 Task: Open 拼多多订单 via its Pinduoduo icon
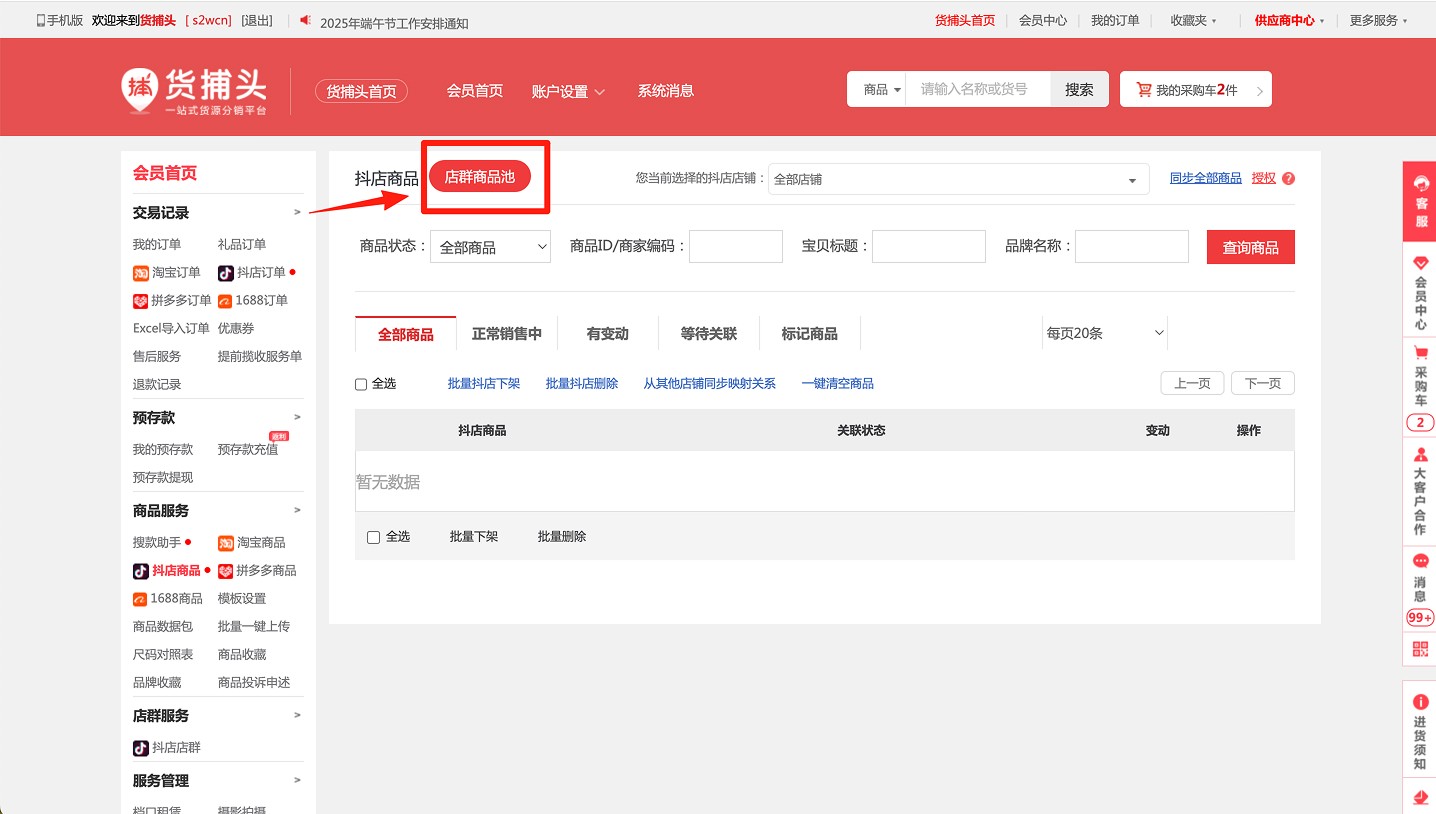pyautogui.click(x=141, y=301)
